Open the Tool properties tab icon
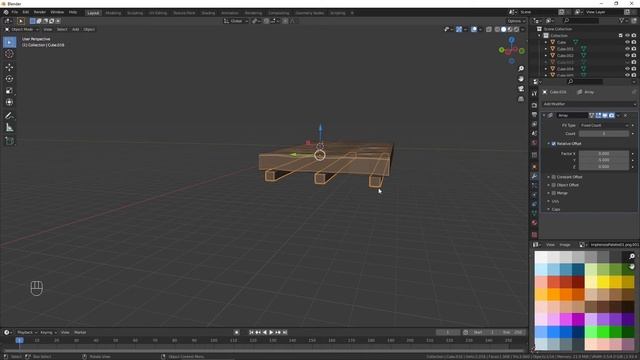This screenshot has height=360, width=640. pyautogui.click(x=534, y=93)
